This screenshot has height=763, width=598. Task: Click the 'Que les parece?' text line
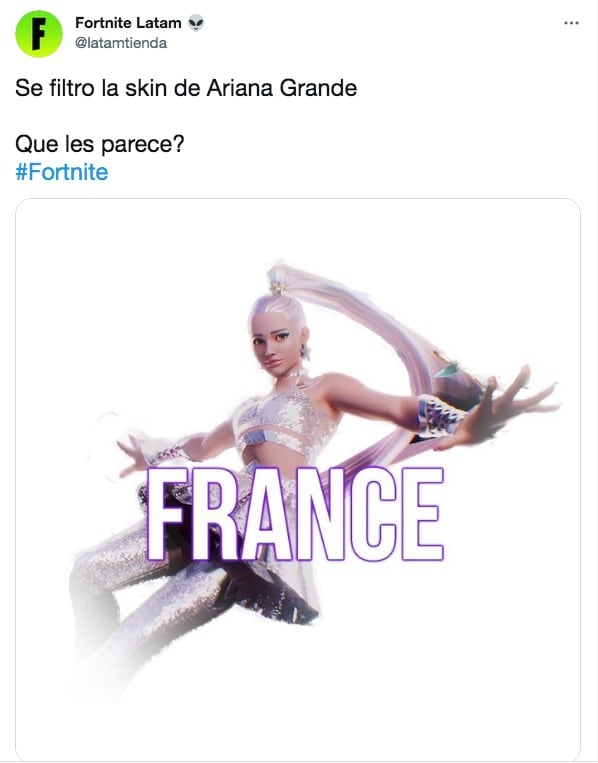[x=100, y=144]
